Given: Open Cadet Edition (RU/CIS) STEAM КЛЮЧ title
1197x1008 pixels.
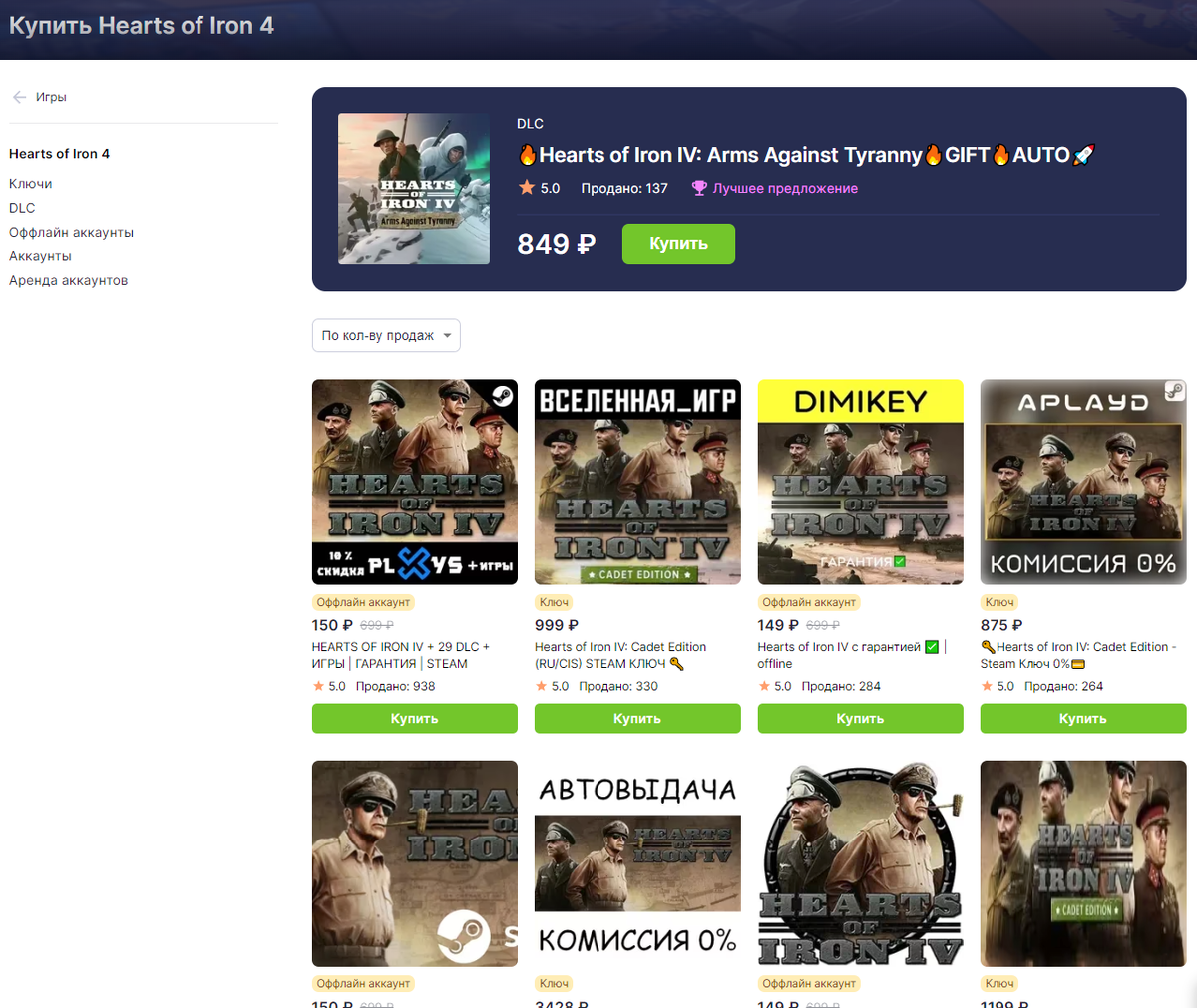Looking at the screenshot, I should (620, 655).
